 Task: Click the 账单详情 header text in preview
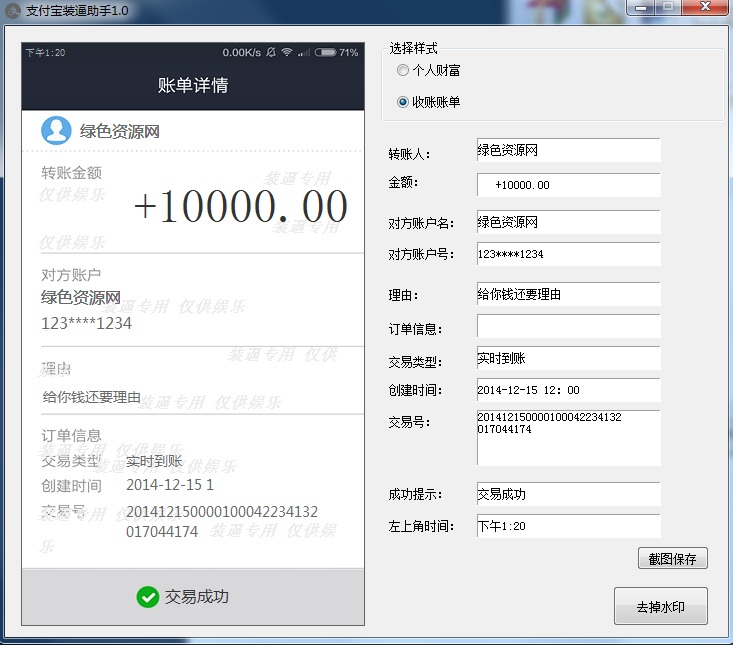coord(193,85)
